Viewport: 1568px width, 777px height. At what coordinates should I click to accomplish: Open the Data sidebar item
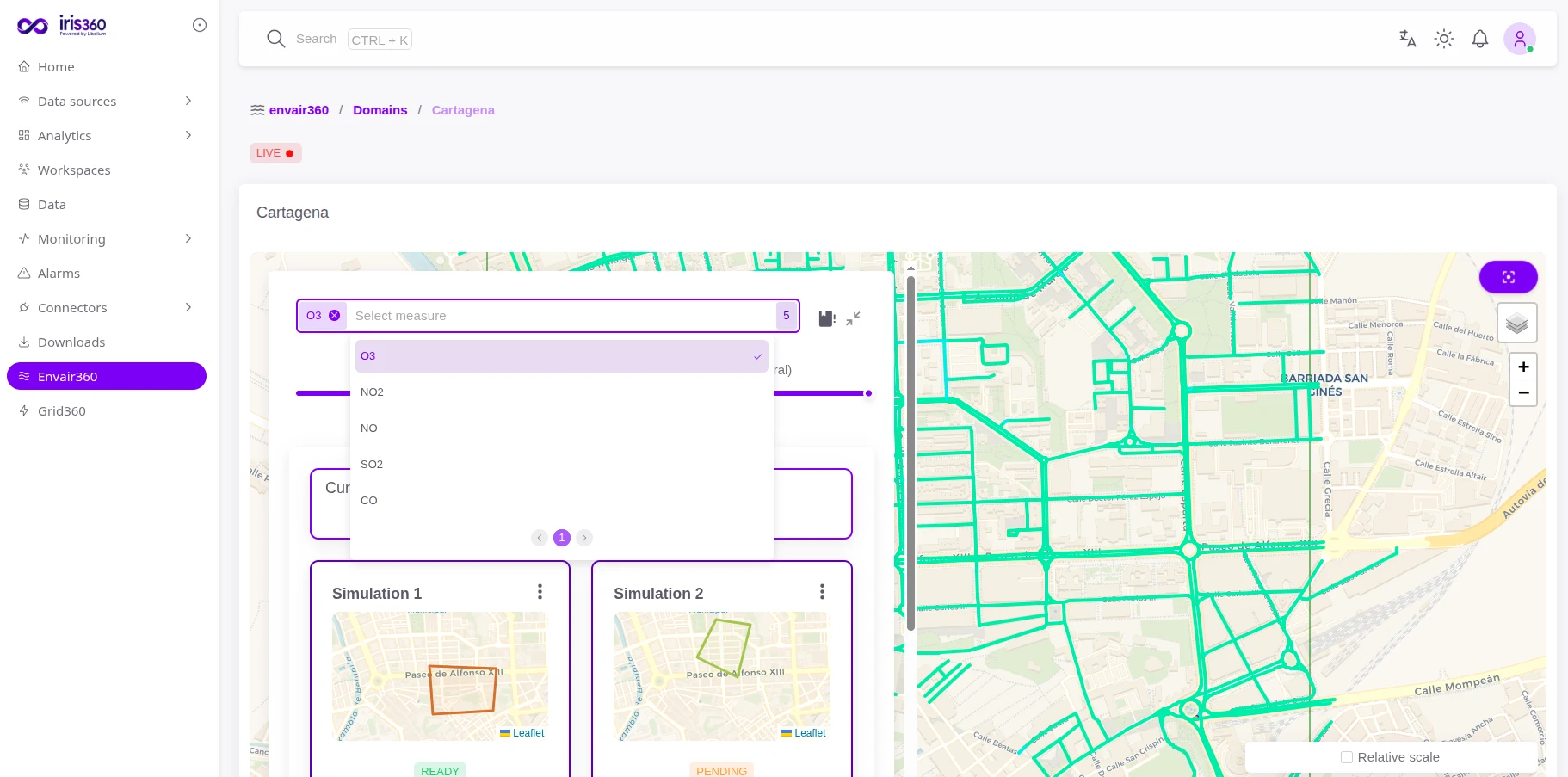click(106, 204)
